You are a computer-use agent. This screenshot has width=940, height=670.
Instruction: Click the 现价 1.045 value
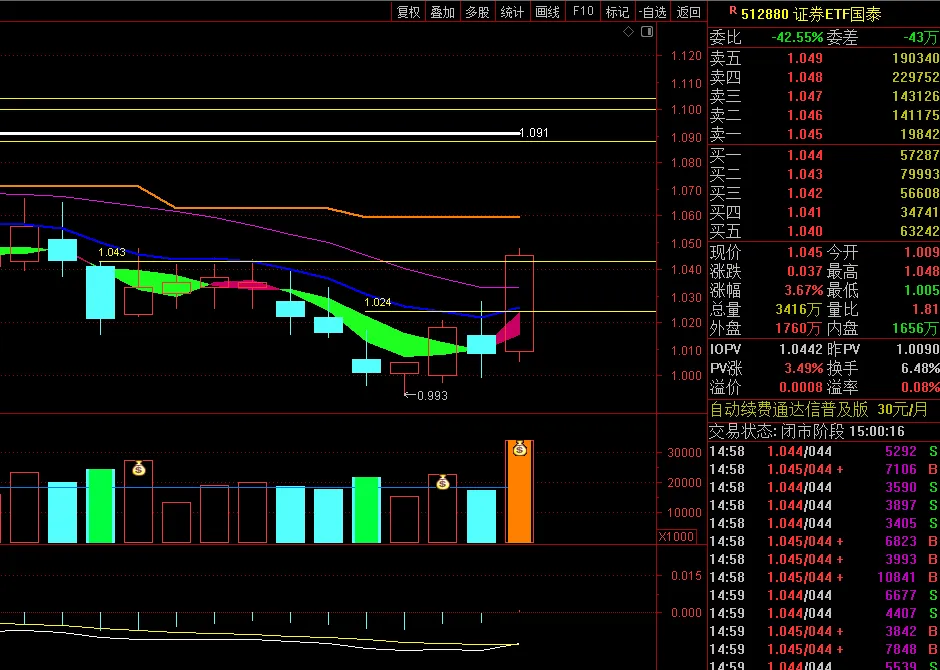coord(805,252)
